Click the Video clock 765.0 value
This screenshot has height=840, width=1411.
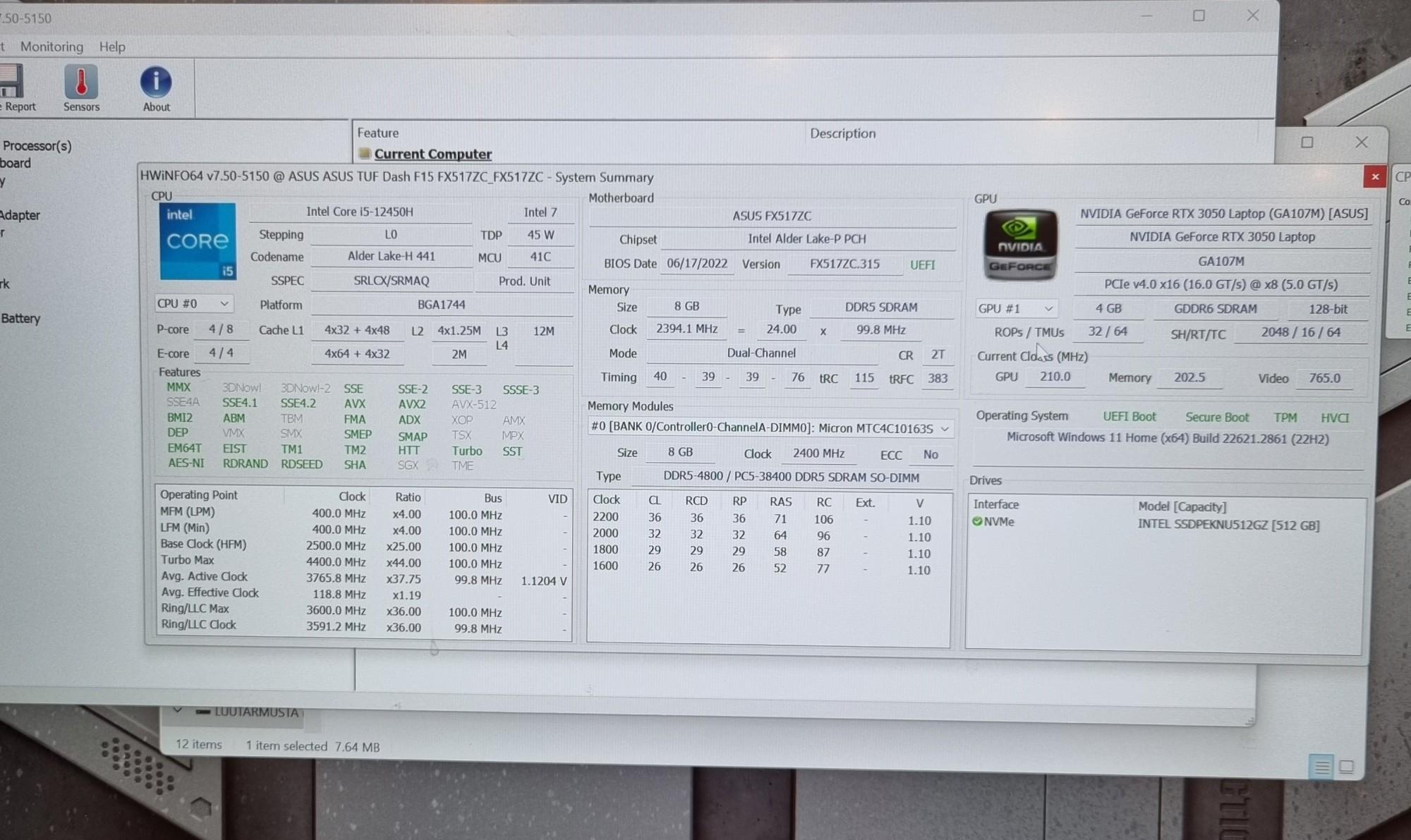pos(1324,378)
